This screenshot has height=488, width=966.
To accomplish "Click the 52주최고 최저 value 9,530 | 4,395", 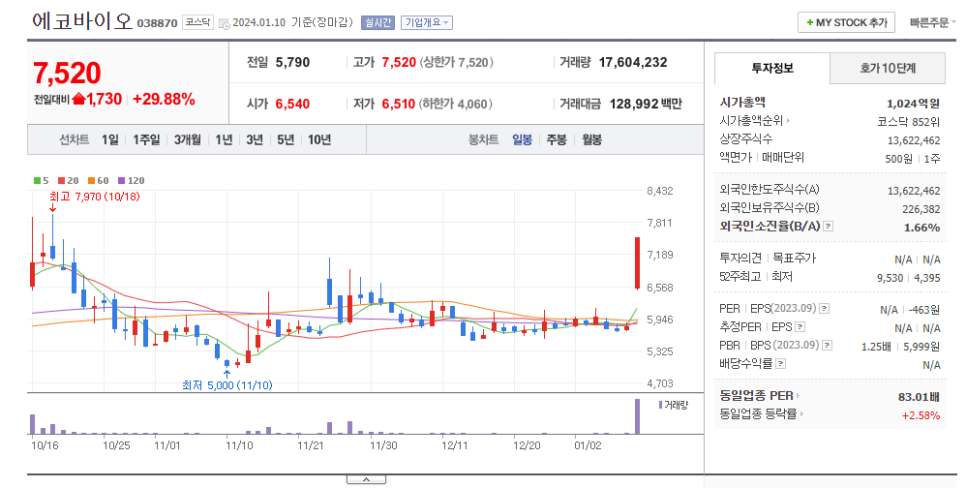I will pos(909,278).
